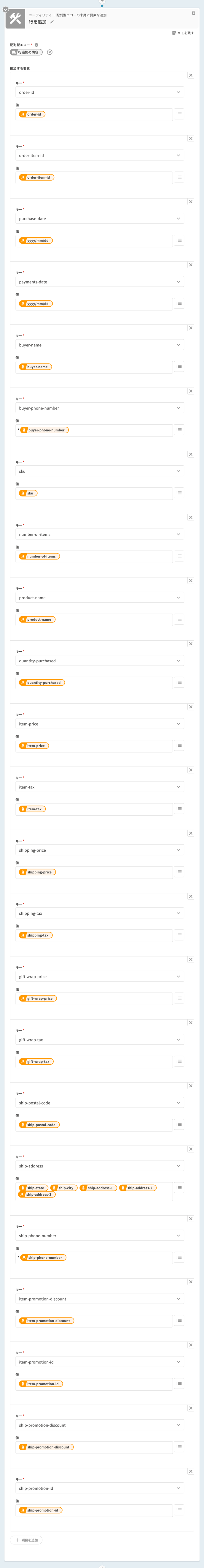Click the 項目を追加 button

point(27,1540)
